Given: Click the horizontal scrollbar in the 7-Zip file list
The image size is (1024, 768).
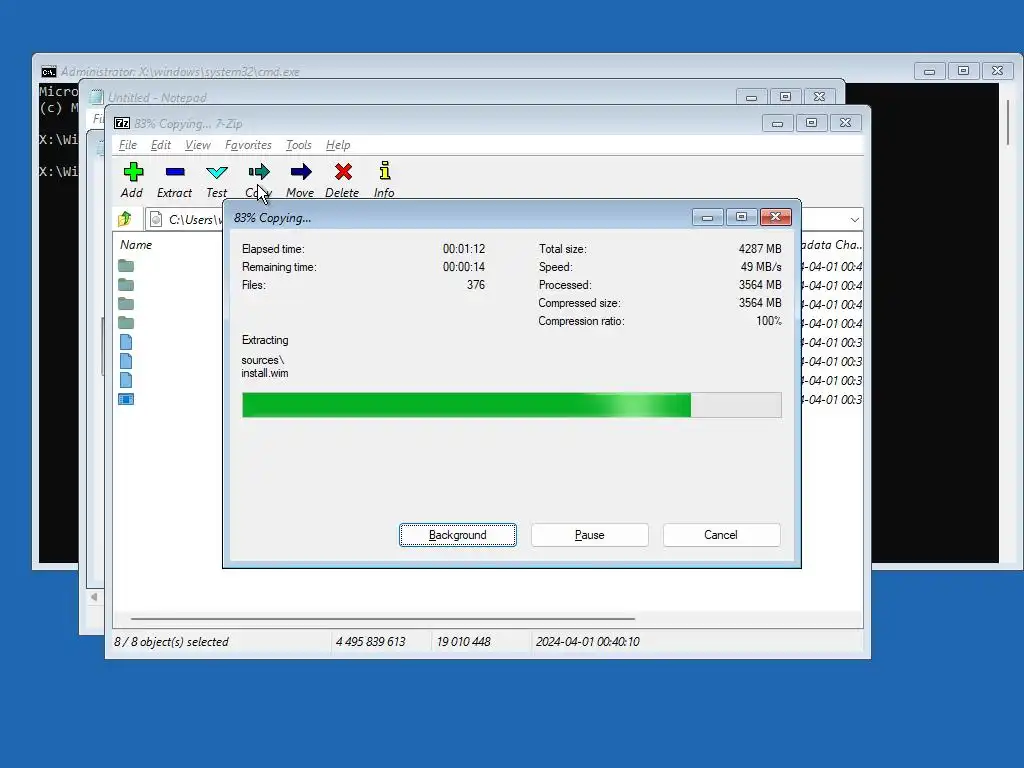Looking at the screenshot, I should [x=383, y=618].
